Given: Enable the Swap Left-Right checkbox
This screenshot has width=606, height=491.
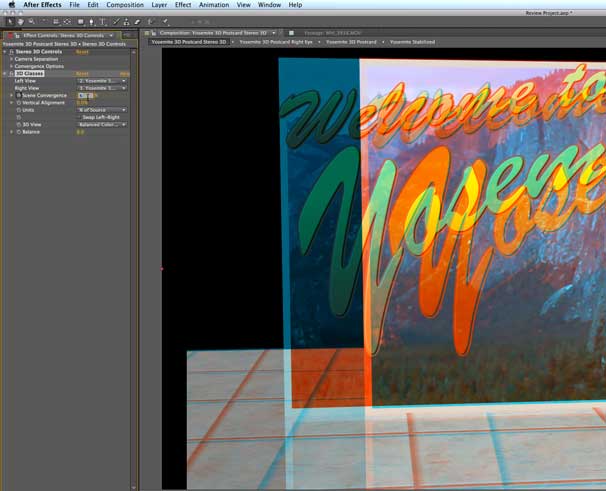Looking at the screenshot, I should pos(80,117).
